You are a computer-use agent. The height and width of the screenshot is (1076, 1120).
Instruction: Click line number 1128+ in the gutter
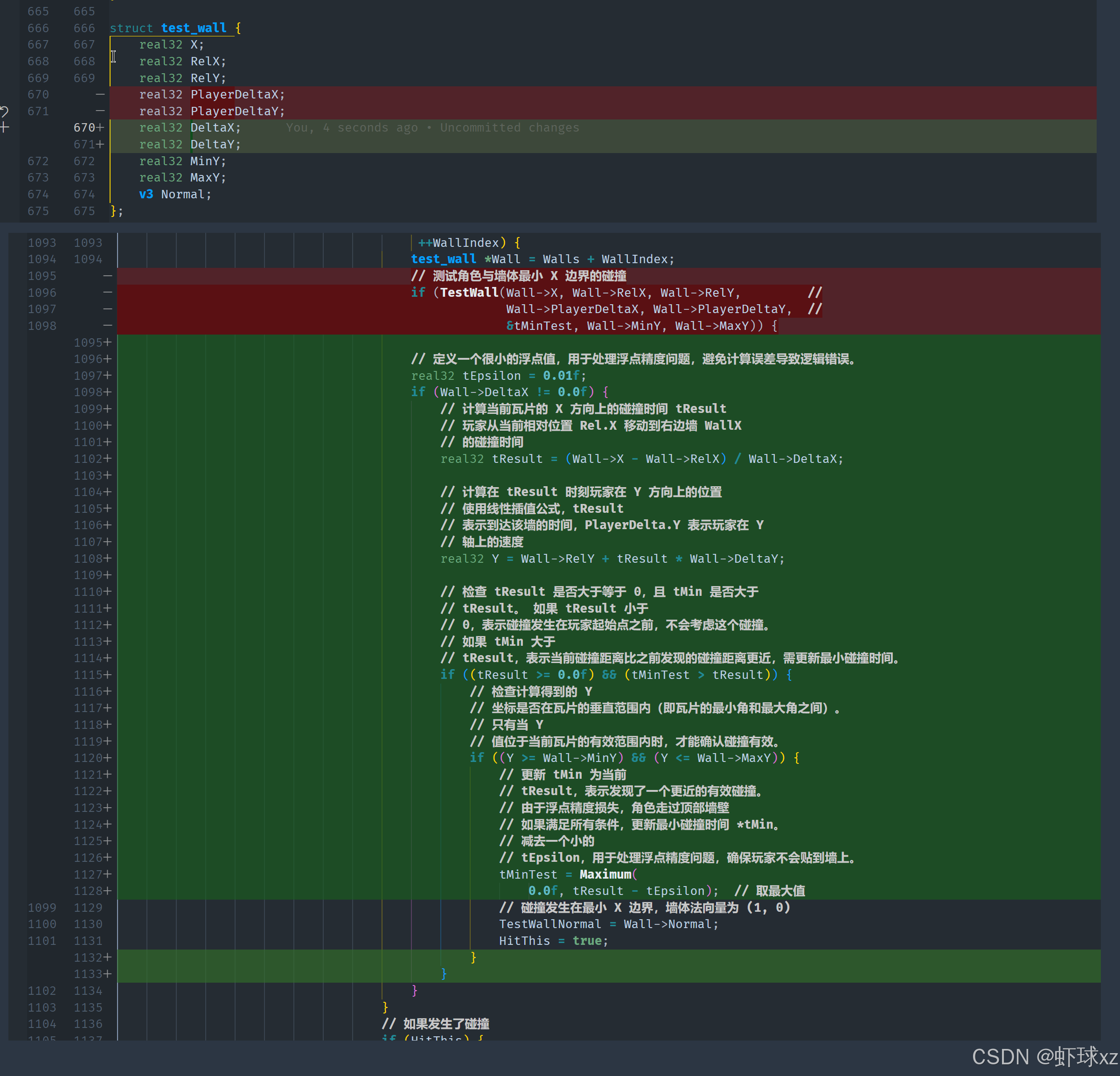click(x=92, y=891)
